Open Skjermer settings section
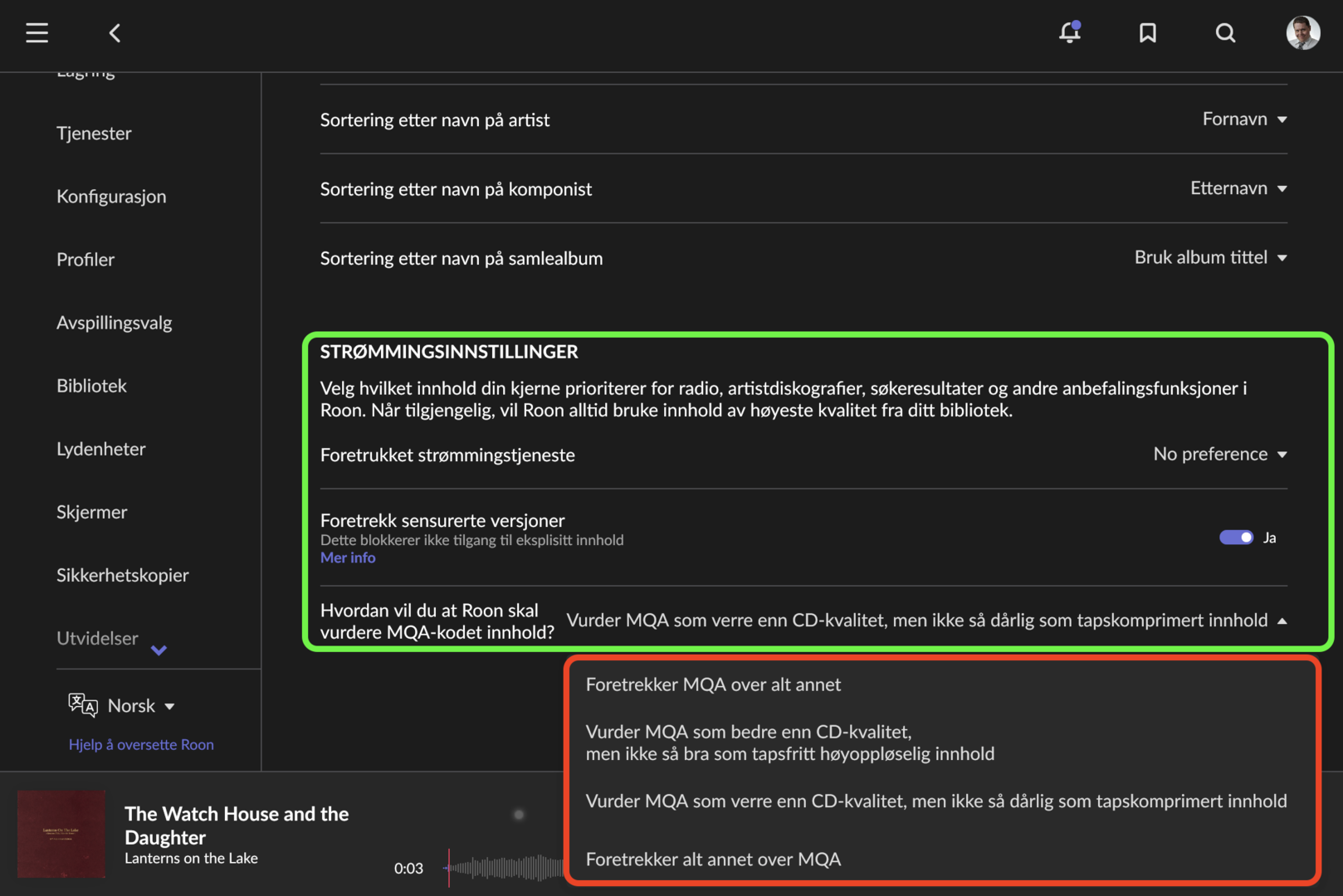The width and height of the screenshot is (1343, 896). coord(92,511)
